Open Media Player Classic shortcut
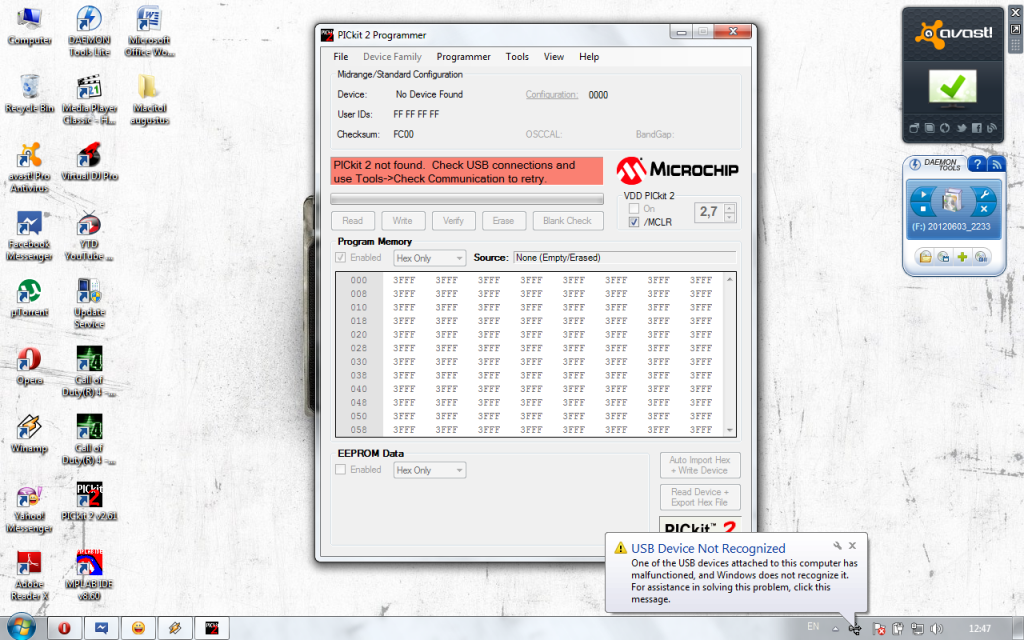Screen dimensions: 1024x640 [x=89, y=99]
